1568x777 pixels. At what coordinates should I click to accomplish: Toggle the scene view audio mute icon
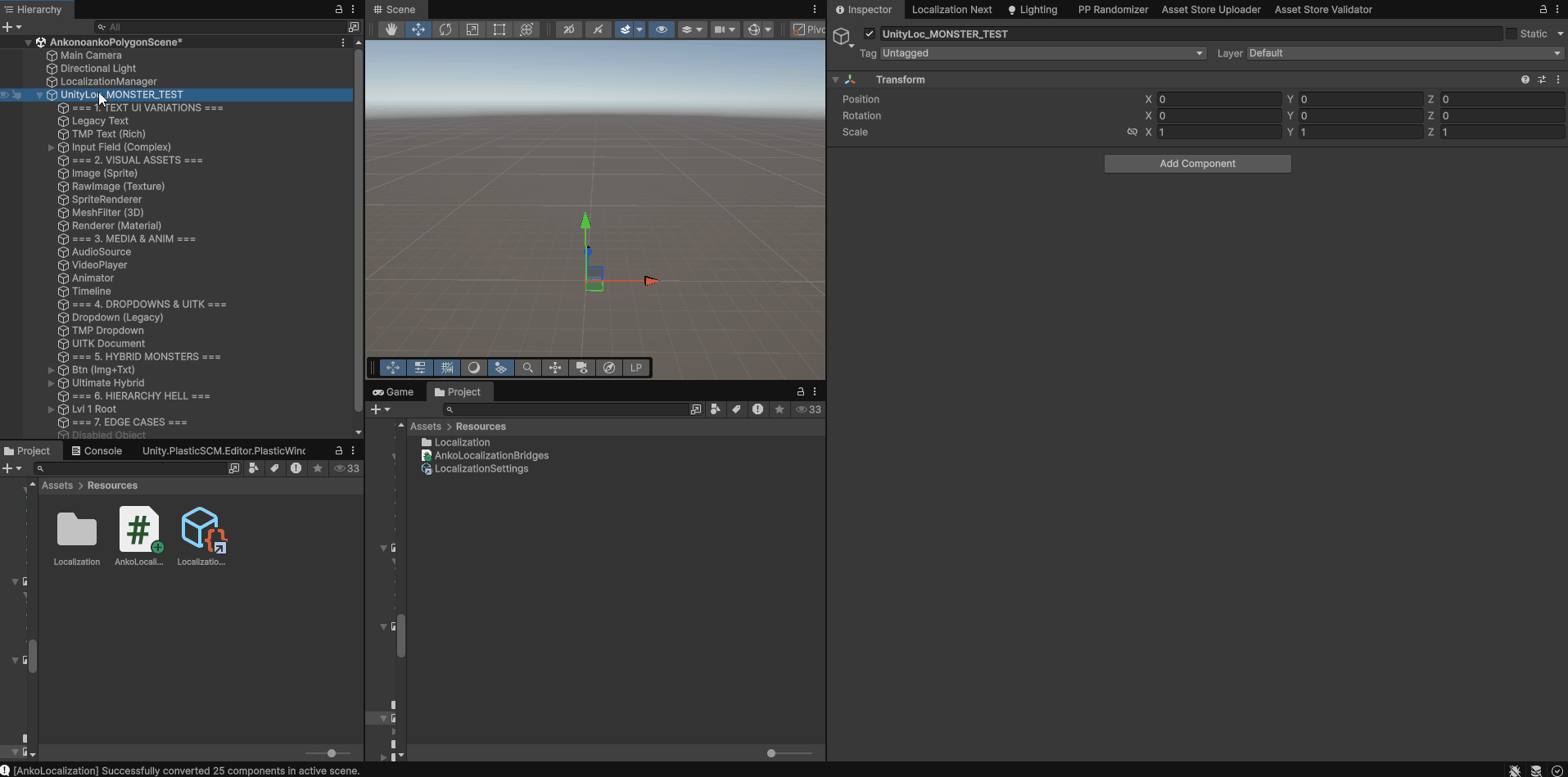(x=599, y=29)
